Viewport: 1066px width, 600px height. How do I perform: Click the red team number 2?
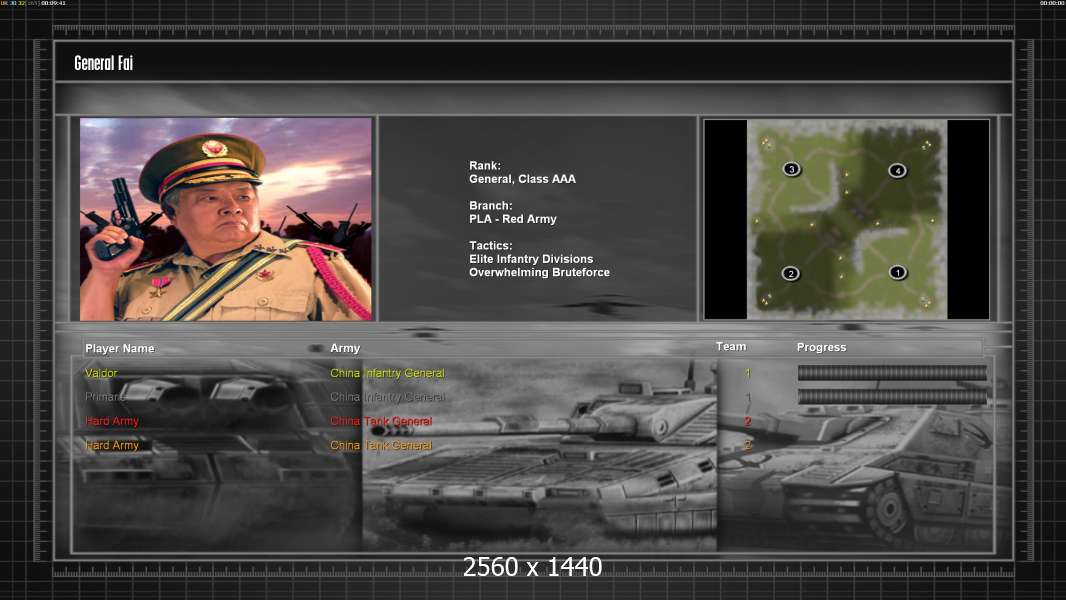(x=748, y=421)
